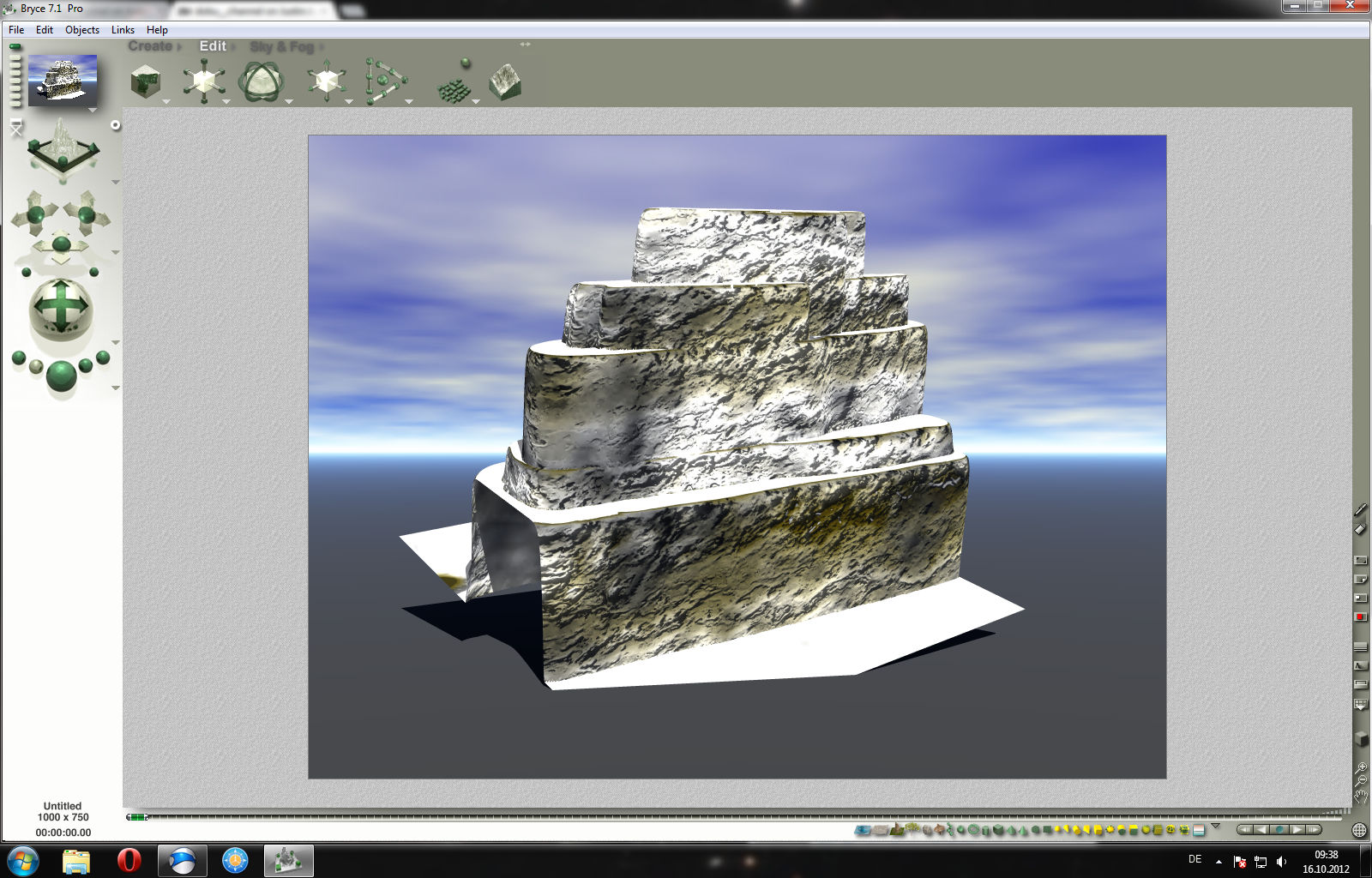Select the Rotate tool with orbit rings
This screenshot has width=1372, height=878.
pos(260,82)
